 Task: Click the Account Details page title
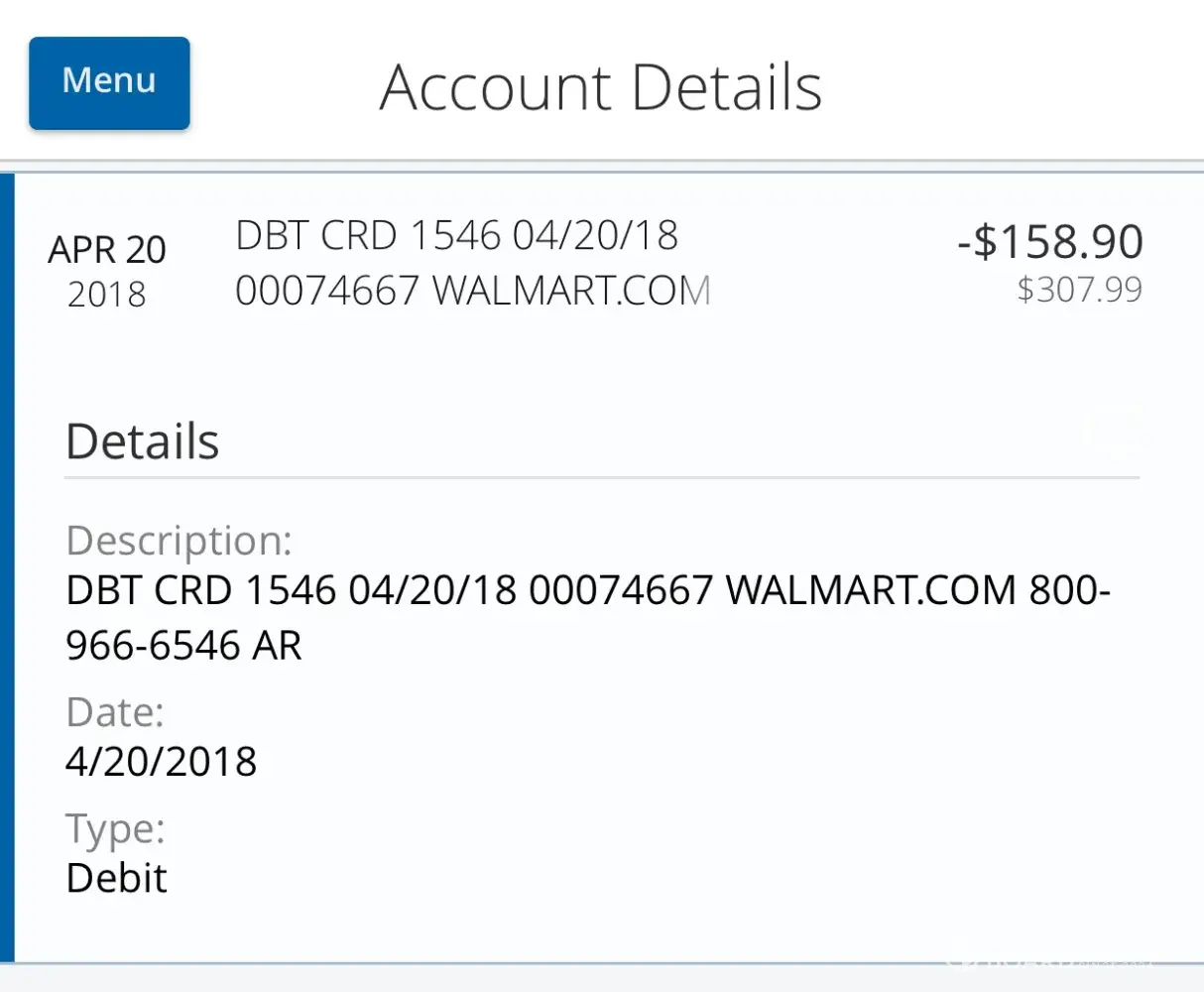click(600, 87)
